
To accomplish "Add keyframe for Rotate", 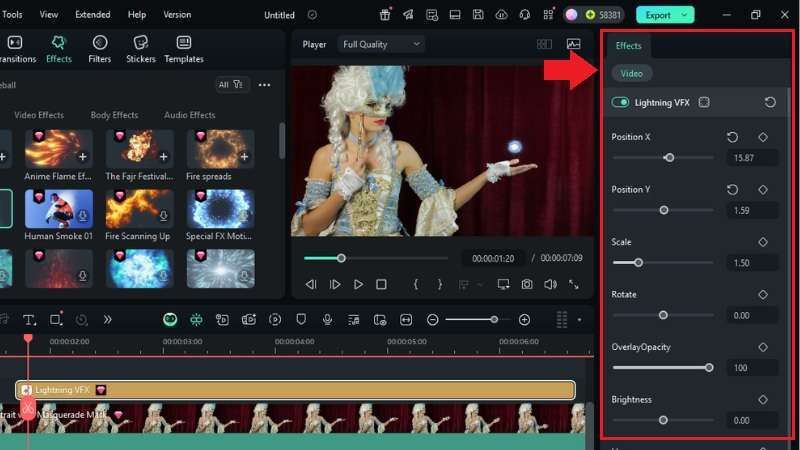I will tap(763, 295).
